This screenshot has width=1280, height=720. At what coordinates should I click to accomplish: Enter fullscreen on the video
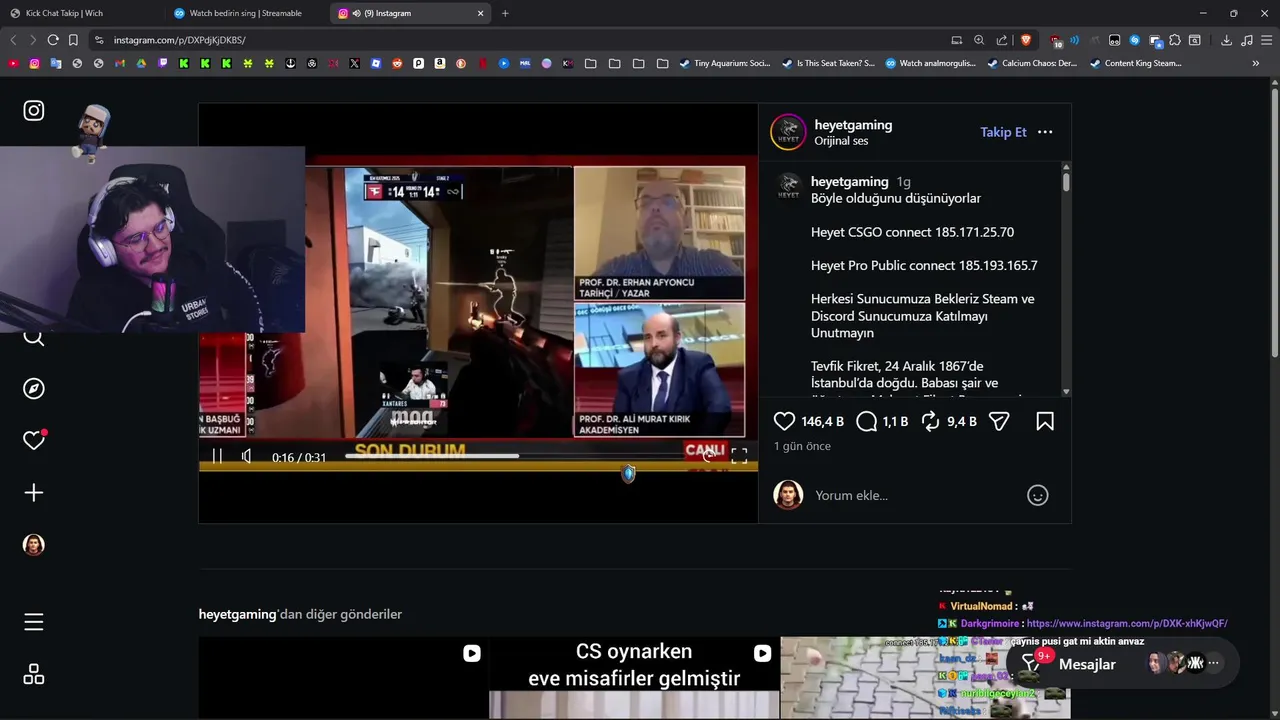(x=739, y=456)
